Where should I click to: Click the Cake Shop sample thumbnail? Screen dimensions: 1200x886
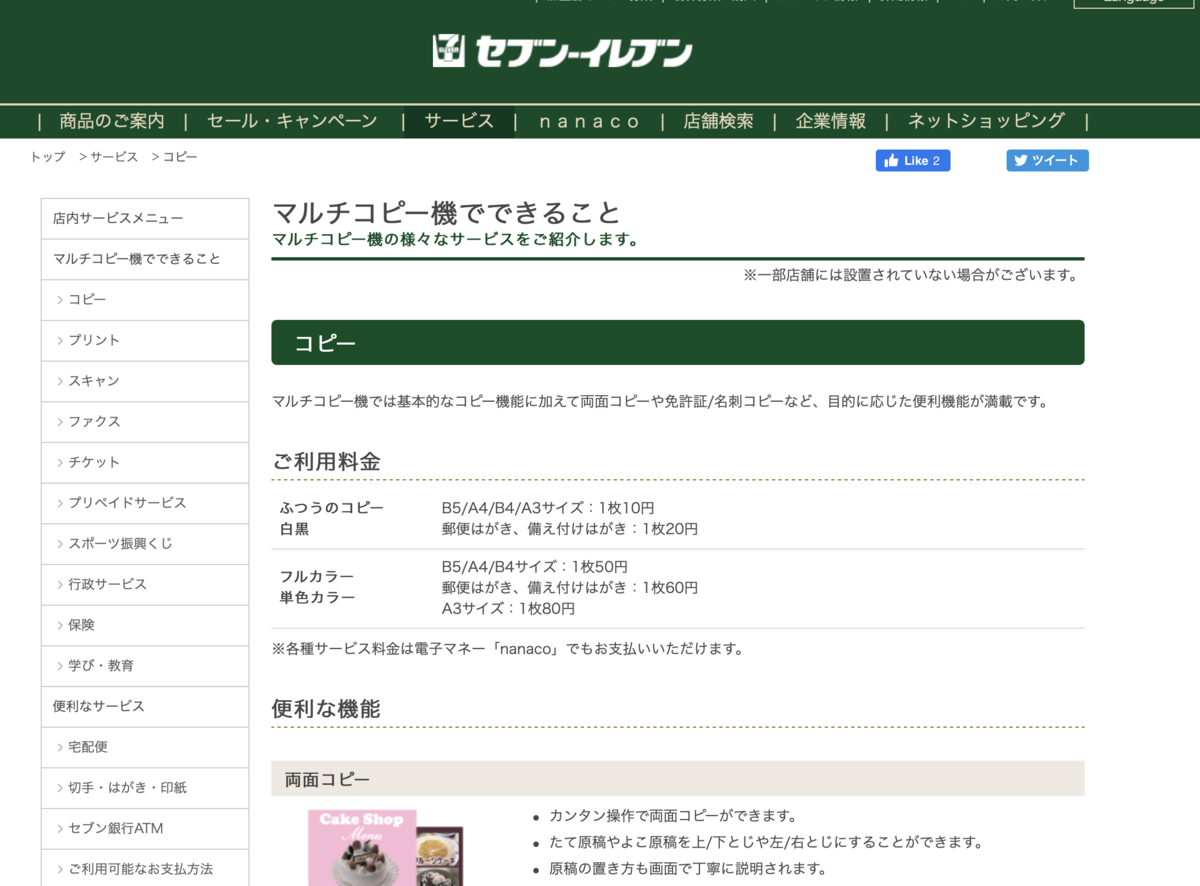pyautogui.click(x=385, y=848)
